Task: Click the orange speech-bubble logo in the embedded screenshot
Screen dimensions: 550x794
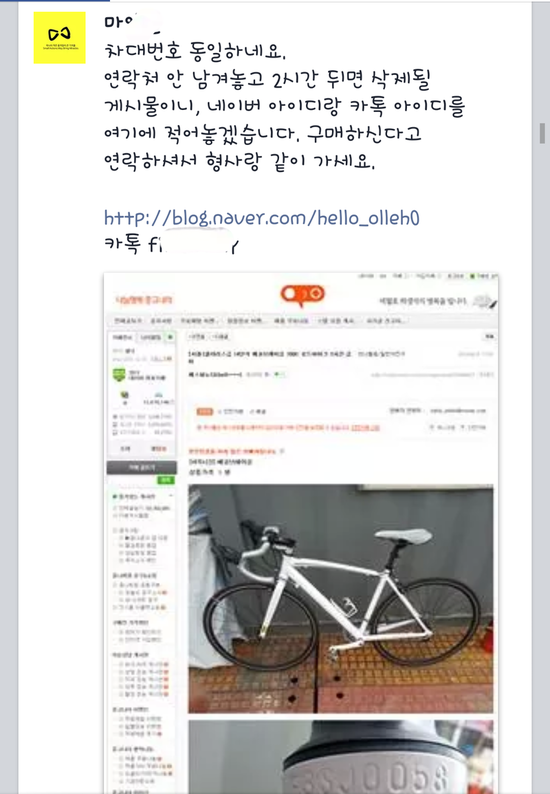Action: (302, 295)
